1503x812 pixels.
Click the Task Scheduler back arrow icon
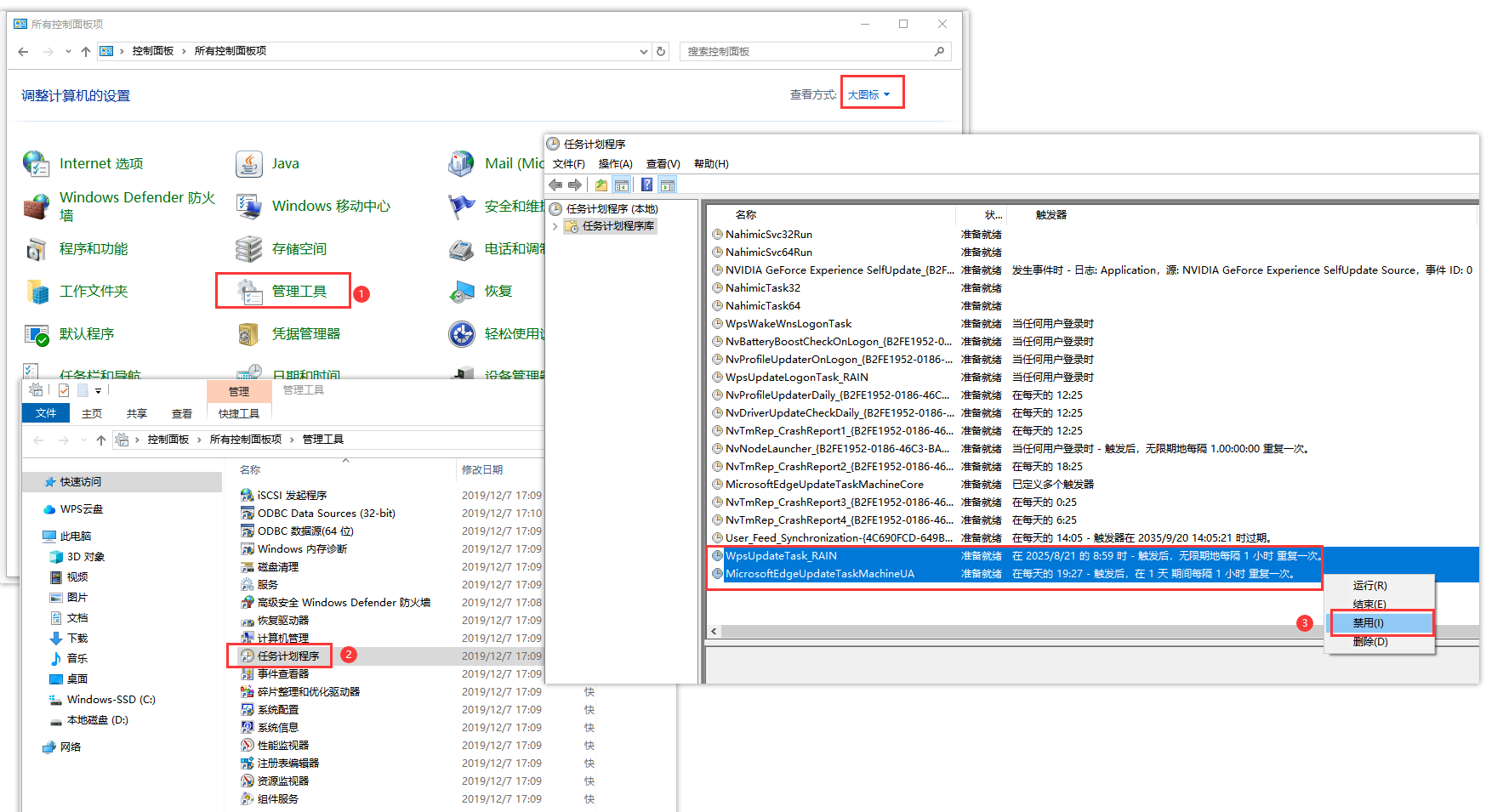click(x=555, y=185)
